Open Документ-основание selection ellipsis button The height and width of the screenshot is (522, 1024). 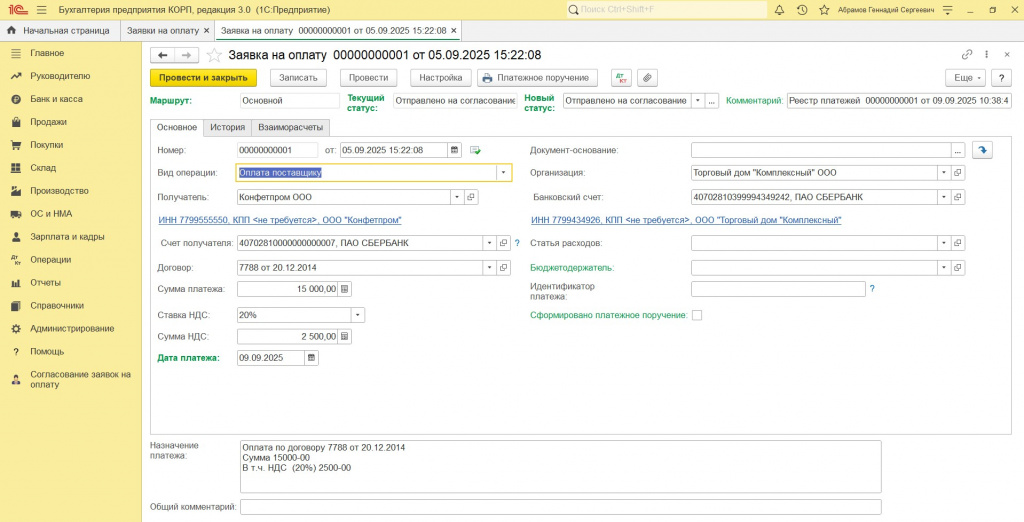[958, 150]
